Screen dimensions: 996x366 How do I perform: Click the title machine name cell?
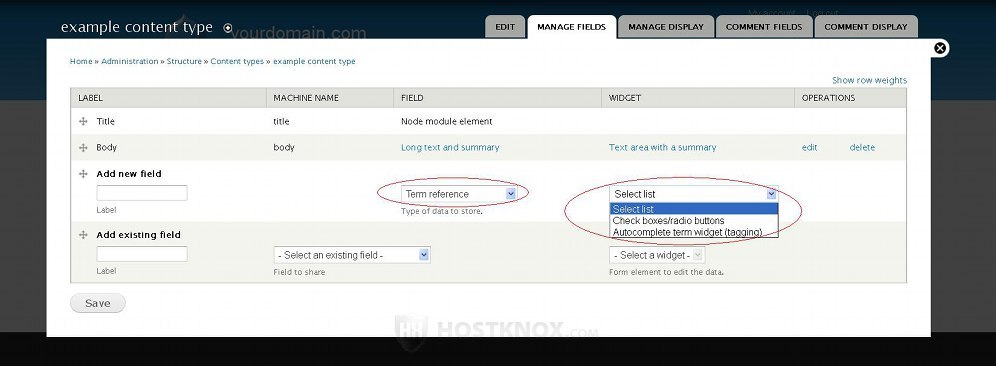click(x=281, y=121)
